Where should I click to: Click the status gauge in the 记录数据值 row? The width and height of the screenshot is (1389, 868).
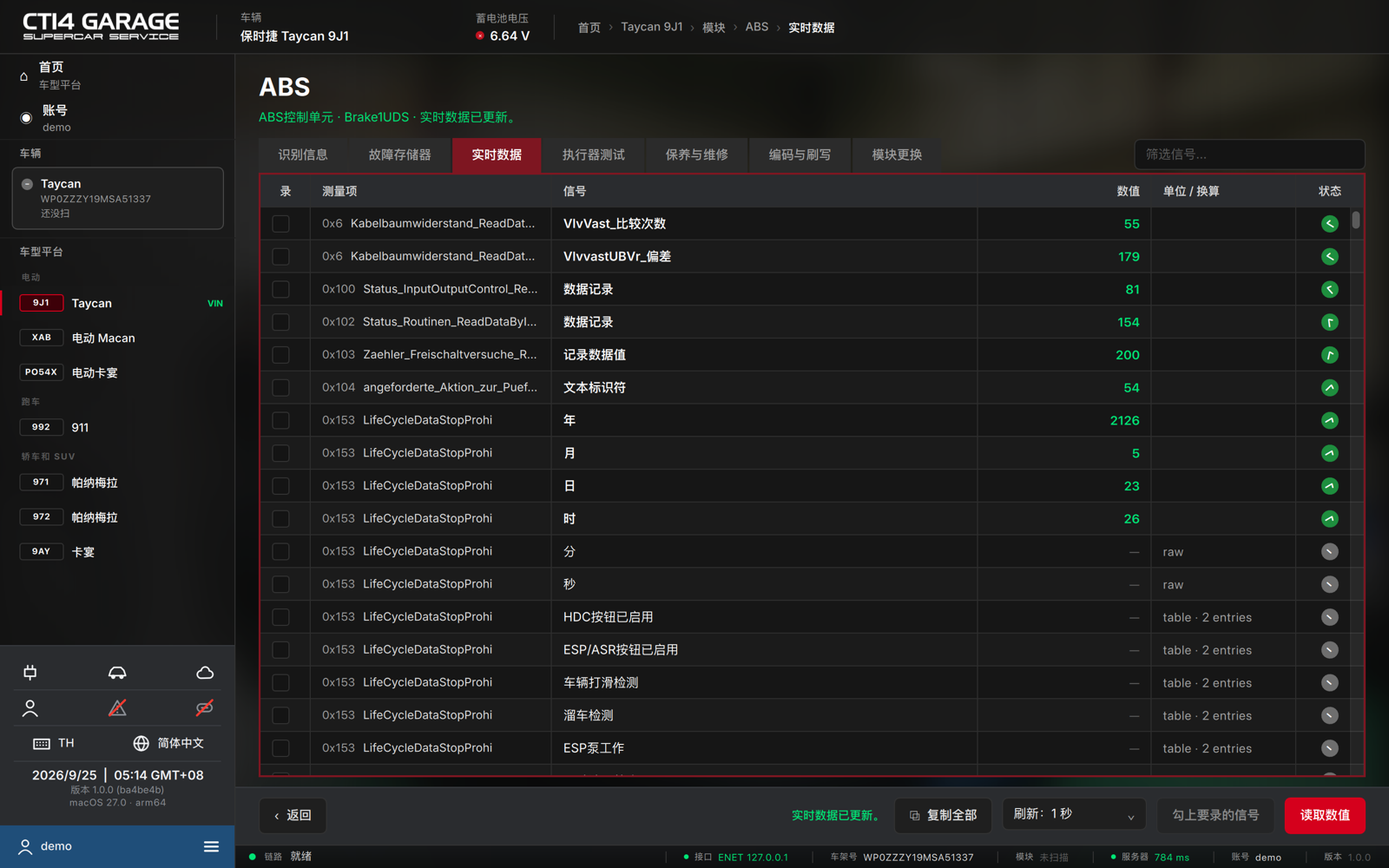pyautogui.click(x=1329, y=355)
